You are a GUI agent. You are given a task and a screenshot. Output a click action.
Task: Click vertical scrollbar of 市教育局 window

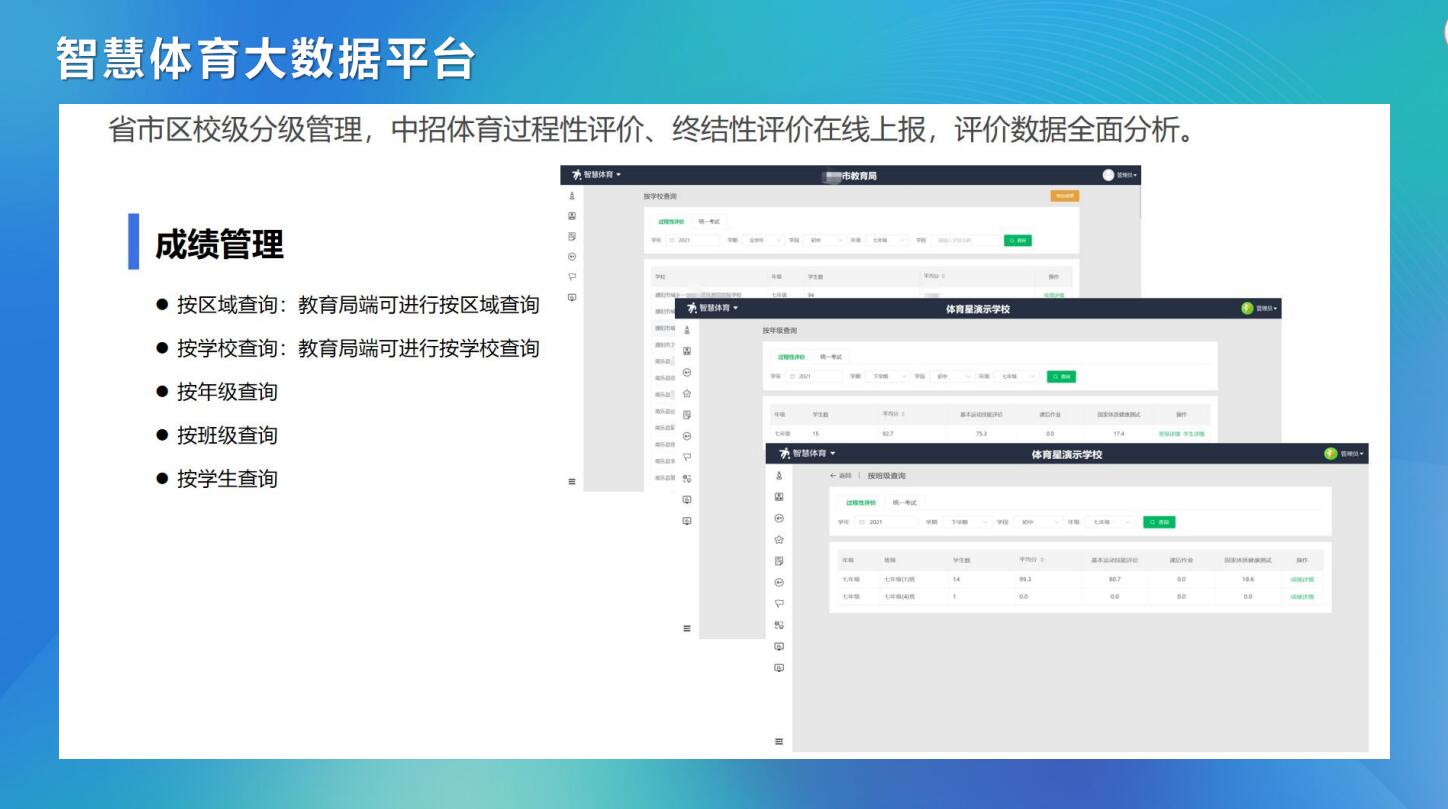pyautogui.click(x=1139, y=201)
